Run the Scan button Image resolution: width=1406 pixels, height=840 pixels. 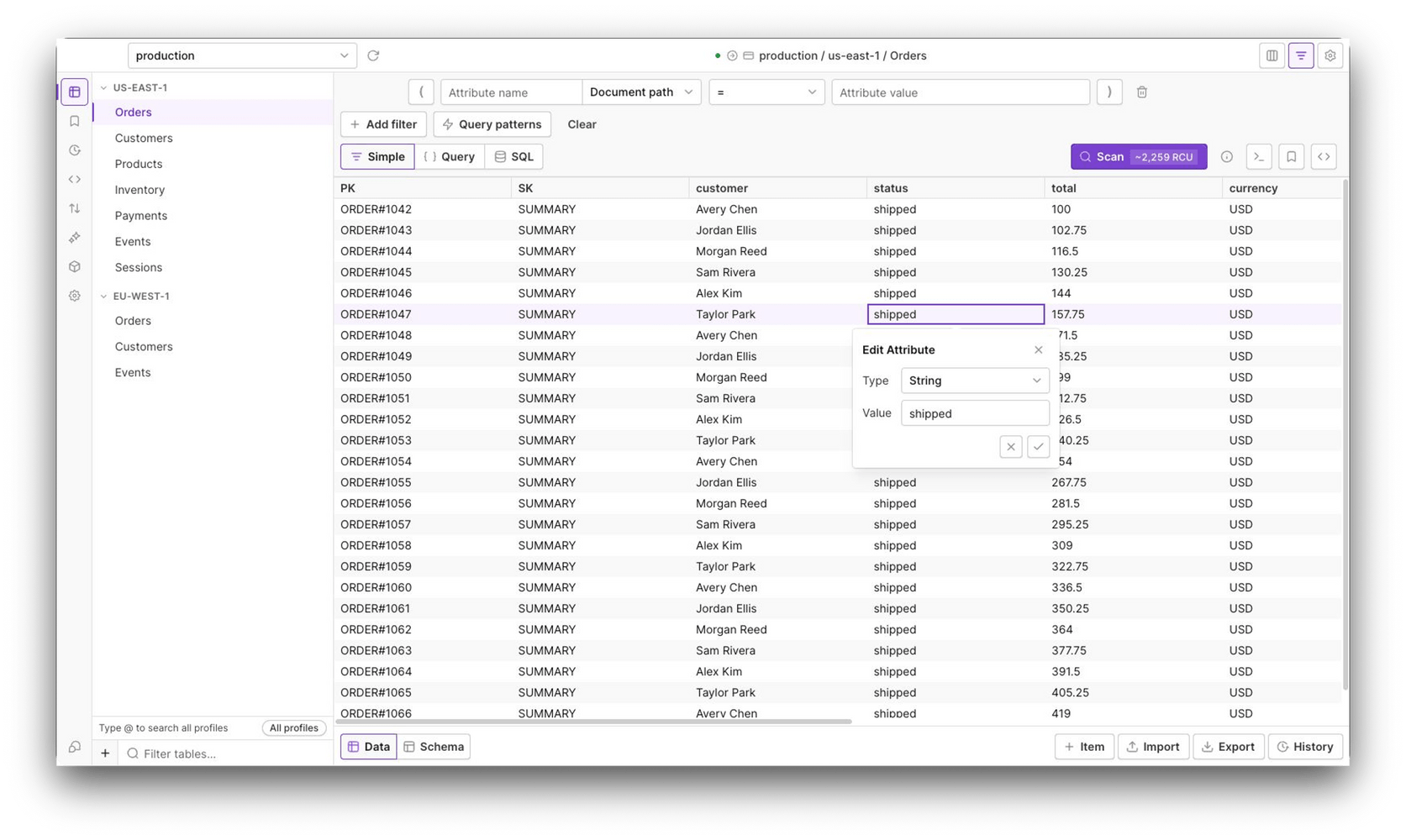coord(1139,157)
